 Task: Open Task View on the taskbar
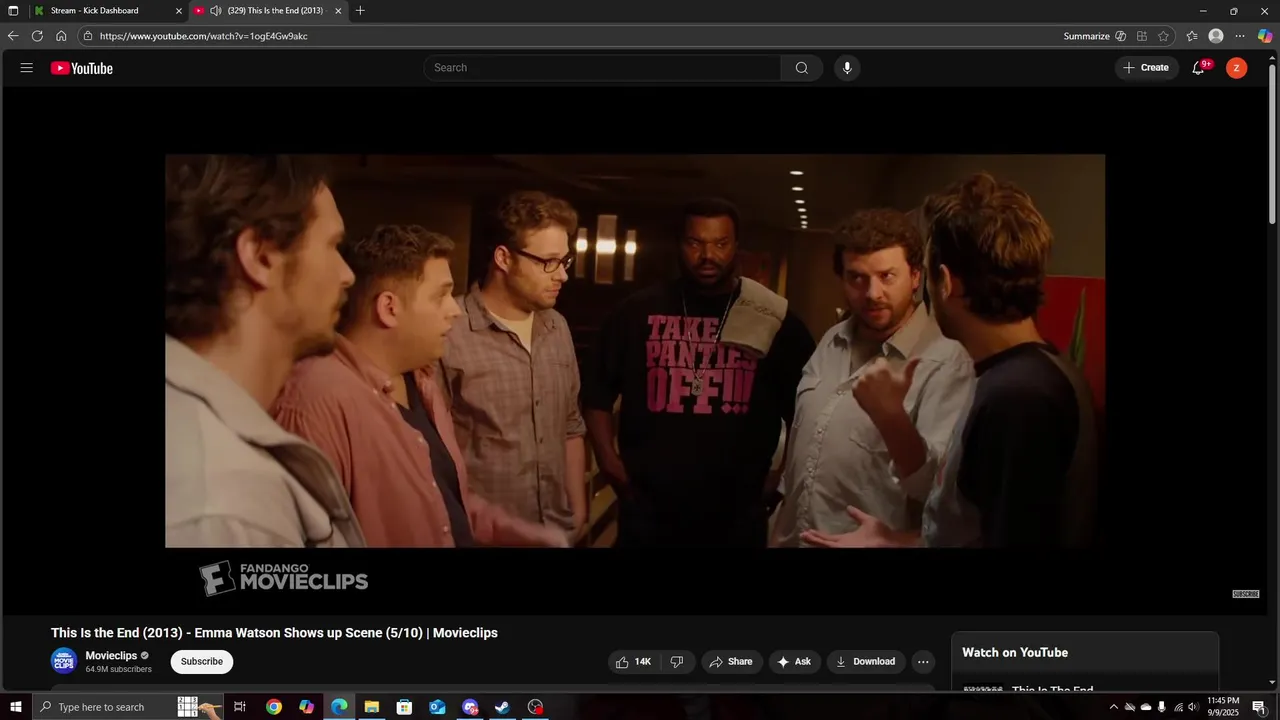pyautogui.click(x=240, y=707)
